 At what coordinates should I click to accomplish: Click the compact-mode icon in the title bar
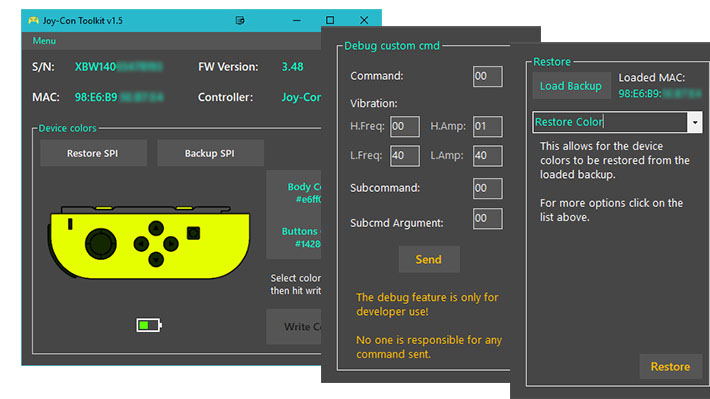(x=240, y=20)
